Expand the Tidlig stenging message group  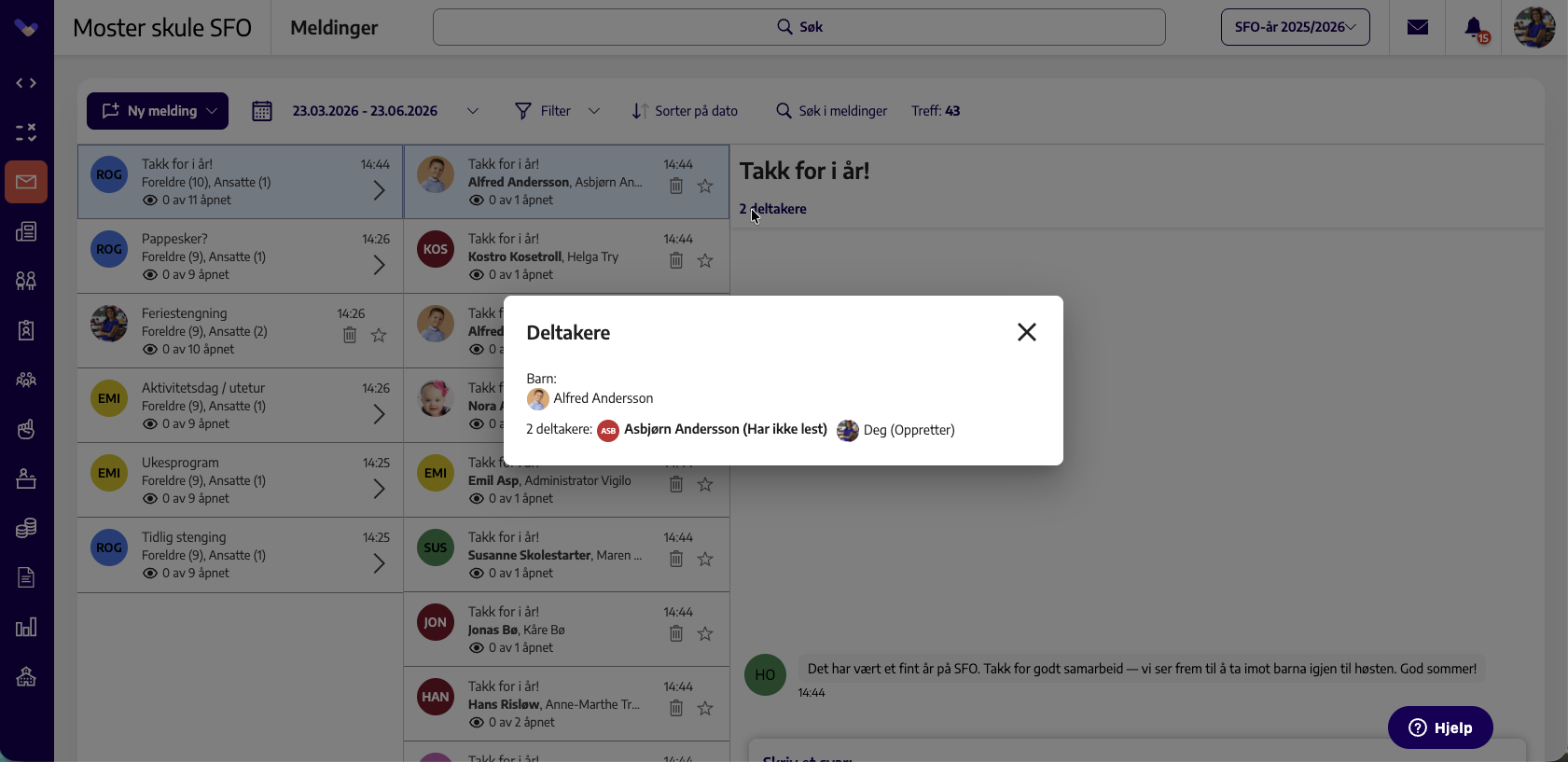379,563
